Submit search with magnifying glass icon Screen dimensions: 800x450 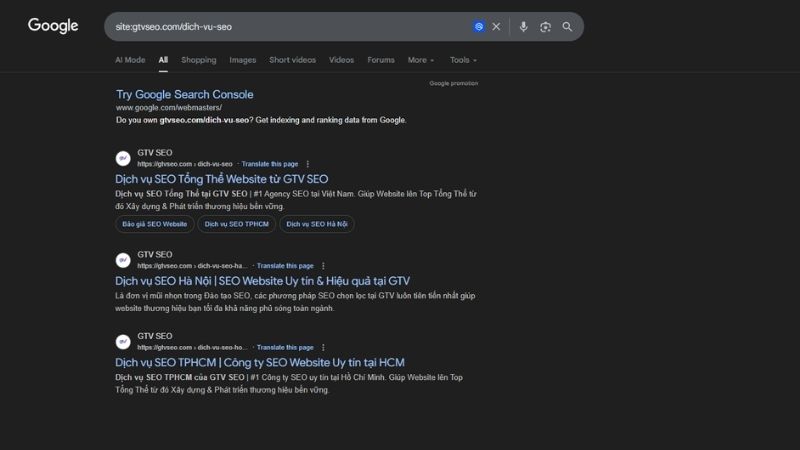click(567, 27)
